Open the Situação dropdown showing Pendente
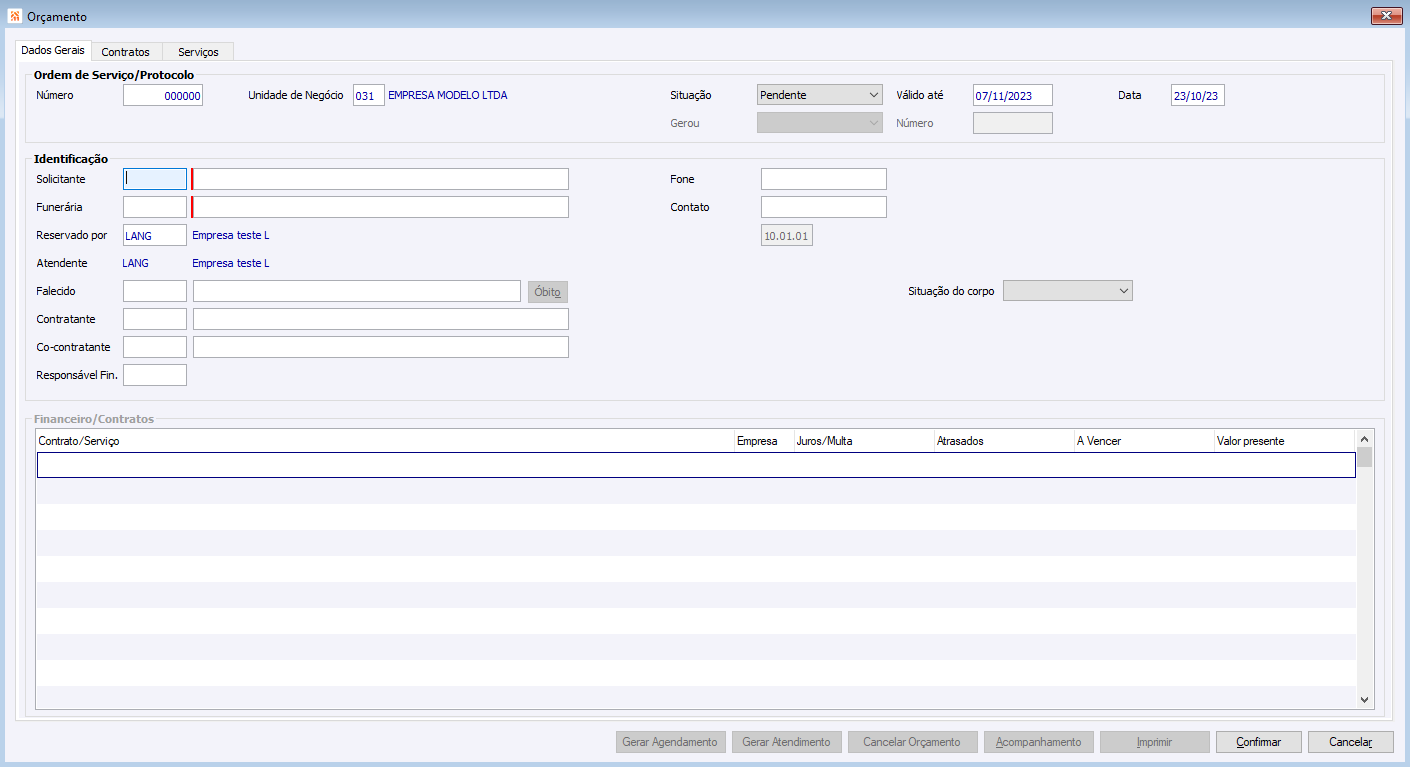Viewport: 1410px width, 767px height. tap(820, 95)
